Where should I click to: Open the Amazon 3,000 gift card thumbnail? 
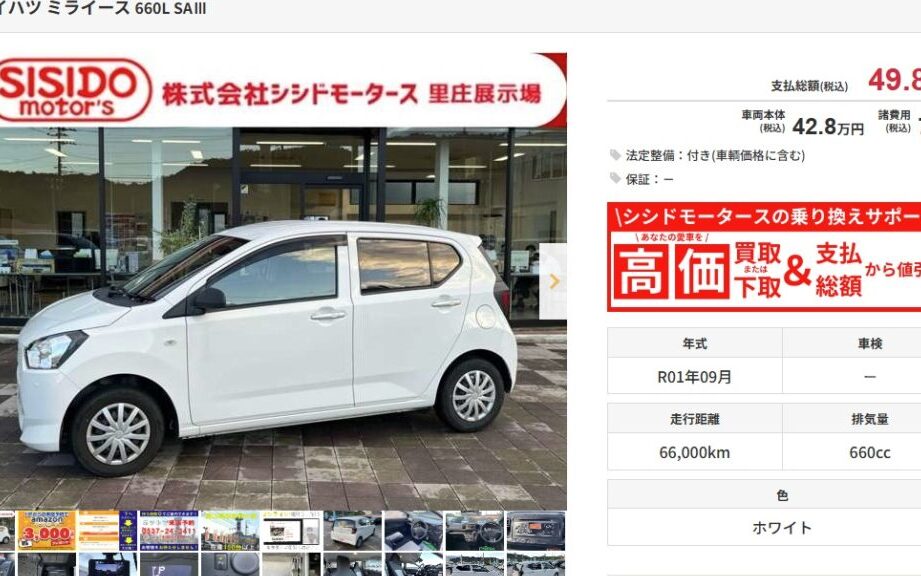[46, 531]
